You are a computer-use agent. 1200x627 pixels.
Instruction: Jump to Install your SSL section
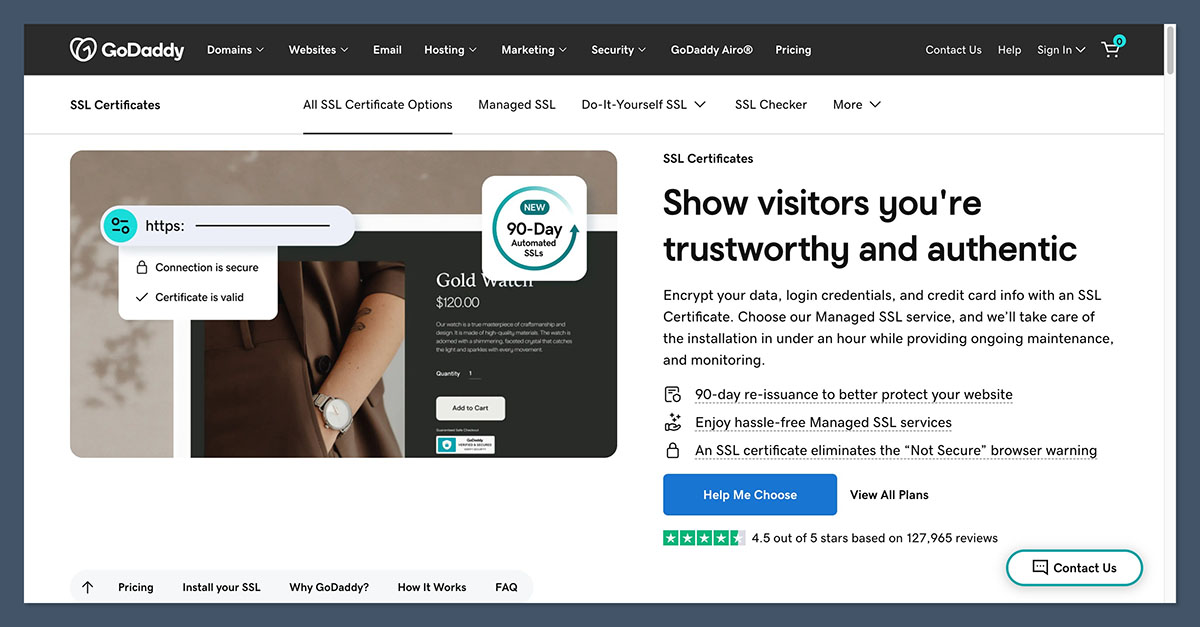(221, 587)
